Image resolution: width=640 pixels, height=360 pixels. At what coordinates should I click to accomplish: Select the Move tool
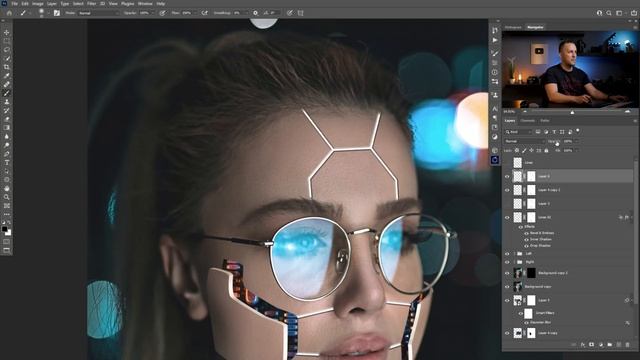[x=7, y=32]
